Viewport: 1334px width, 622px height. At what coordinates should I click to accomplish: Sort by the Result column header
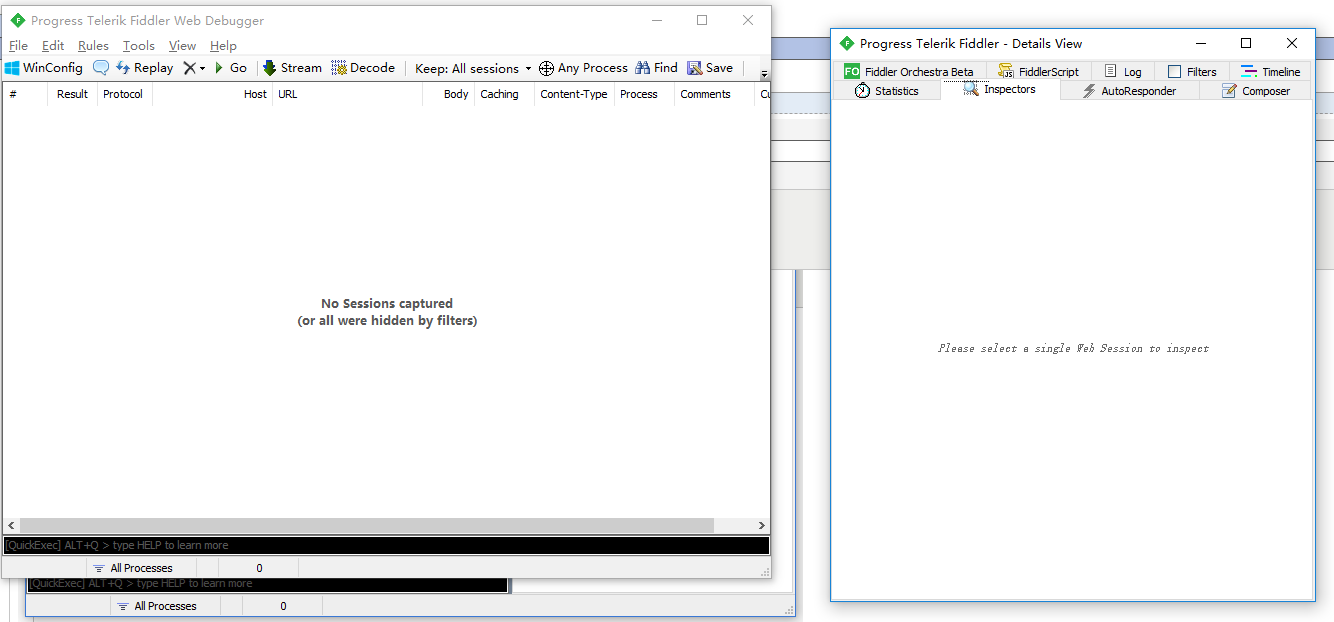point(72,94)
